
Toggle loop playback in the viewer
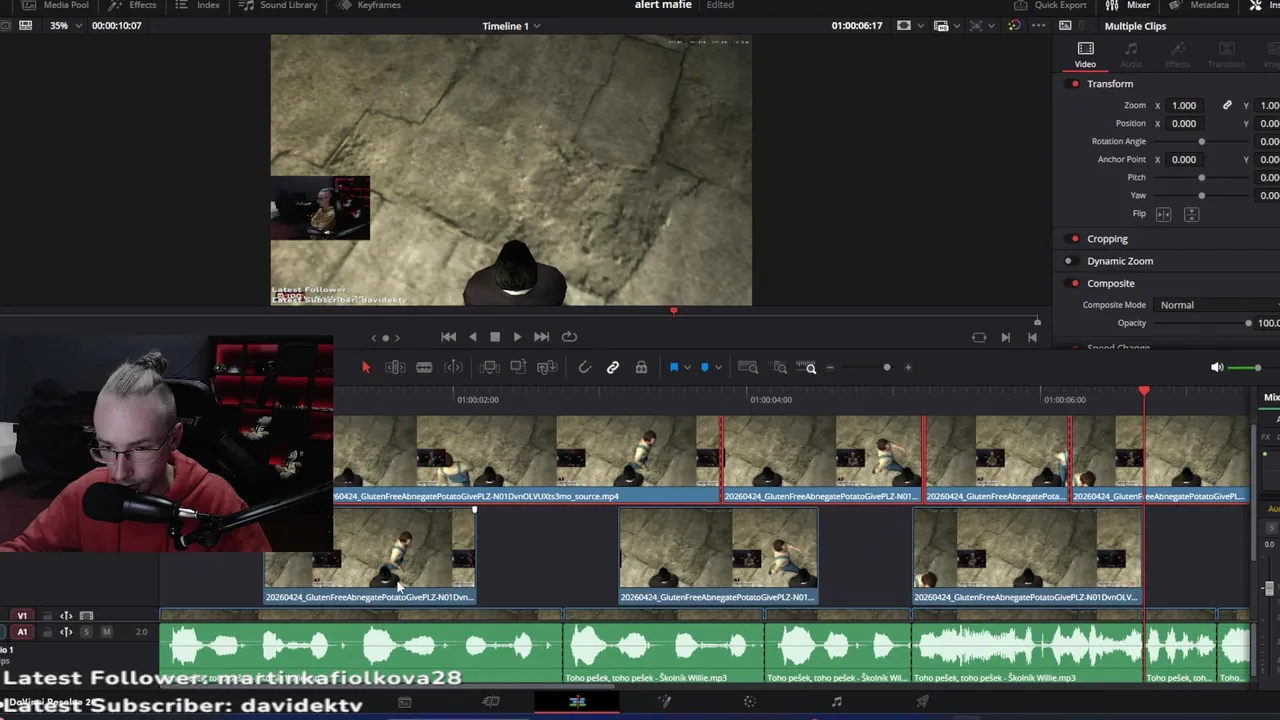[x=569, y=337]
